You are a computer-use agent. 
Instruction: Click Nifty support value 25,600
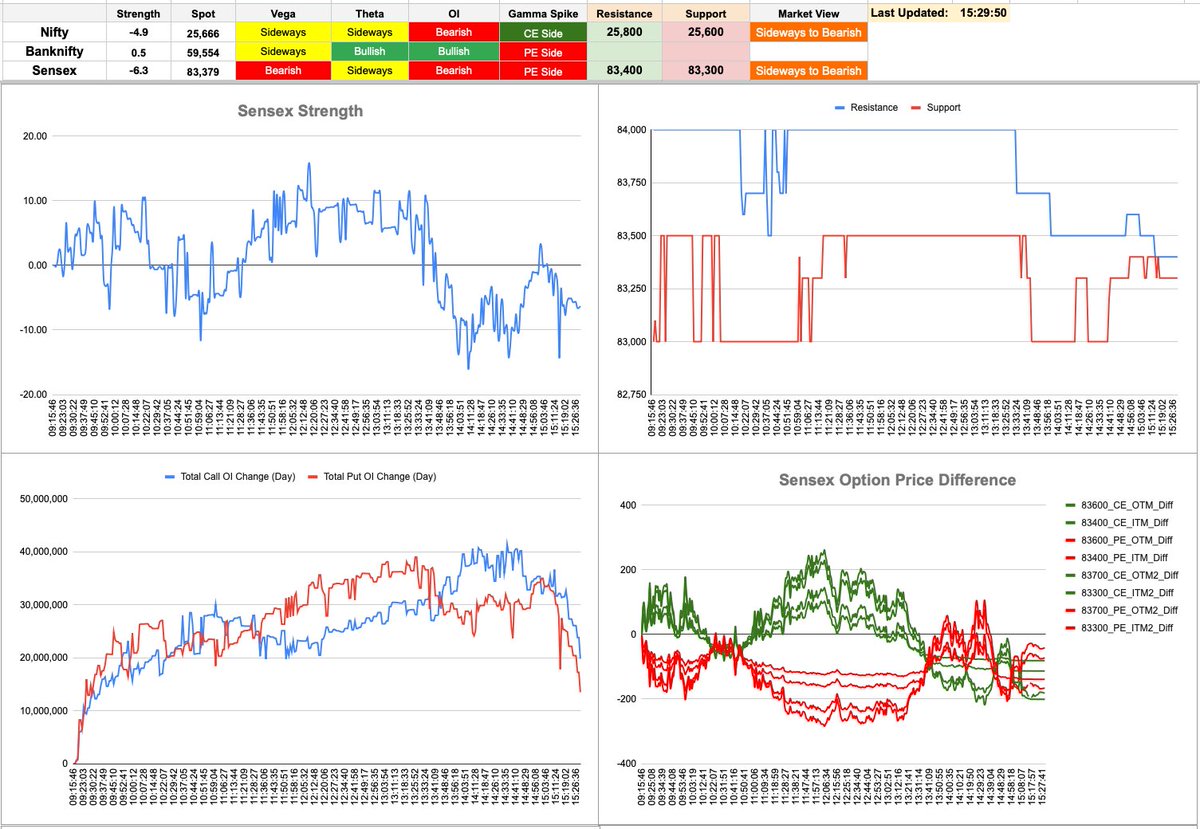tap(706, 32)
